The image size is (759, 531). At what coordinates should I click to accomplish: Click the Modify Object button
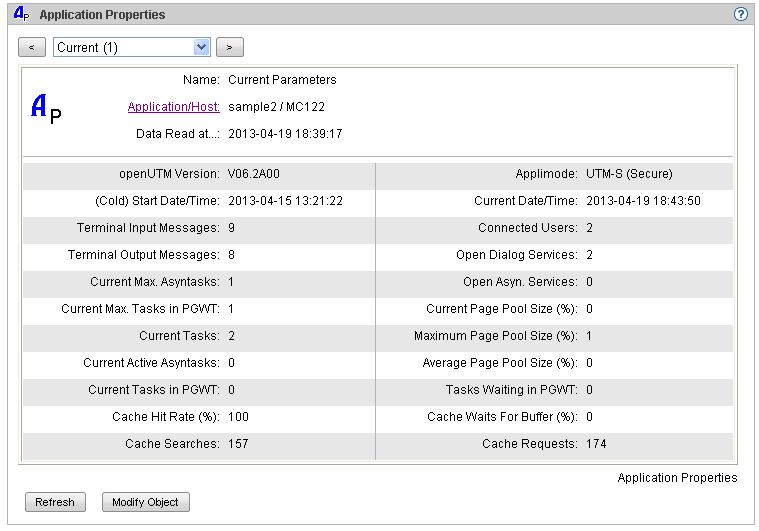click(x=145, y=502)
